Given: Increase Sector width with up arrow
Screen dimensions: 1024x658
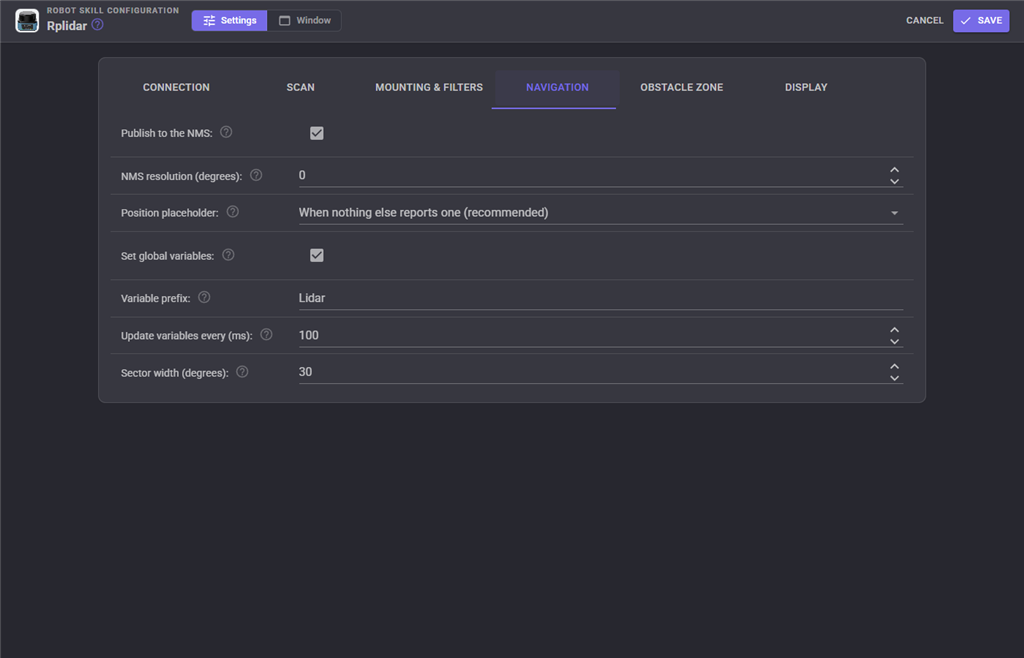Looking at the screenshot, I should pyautogui.click(x=895, y=366).
